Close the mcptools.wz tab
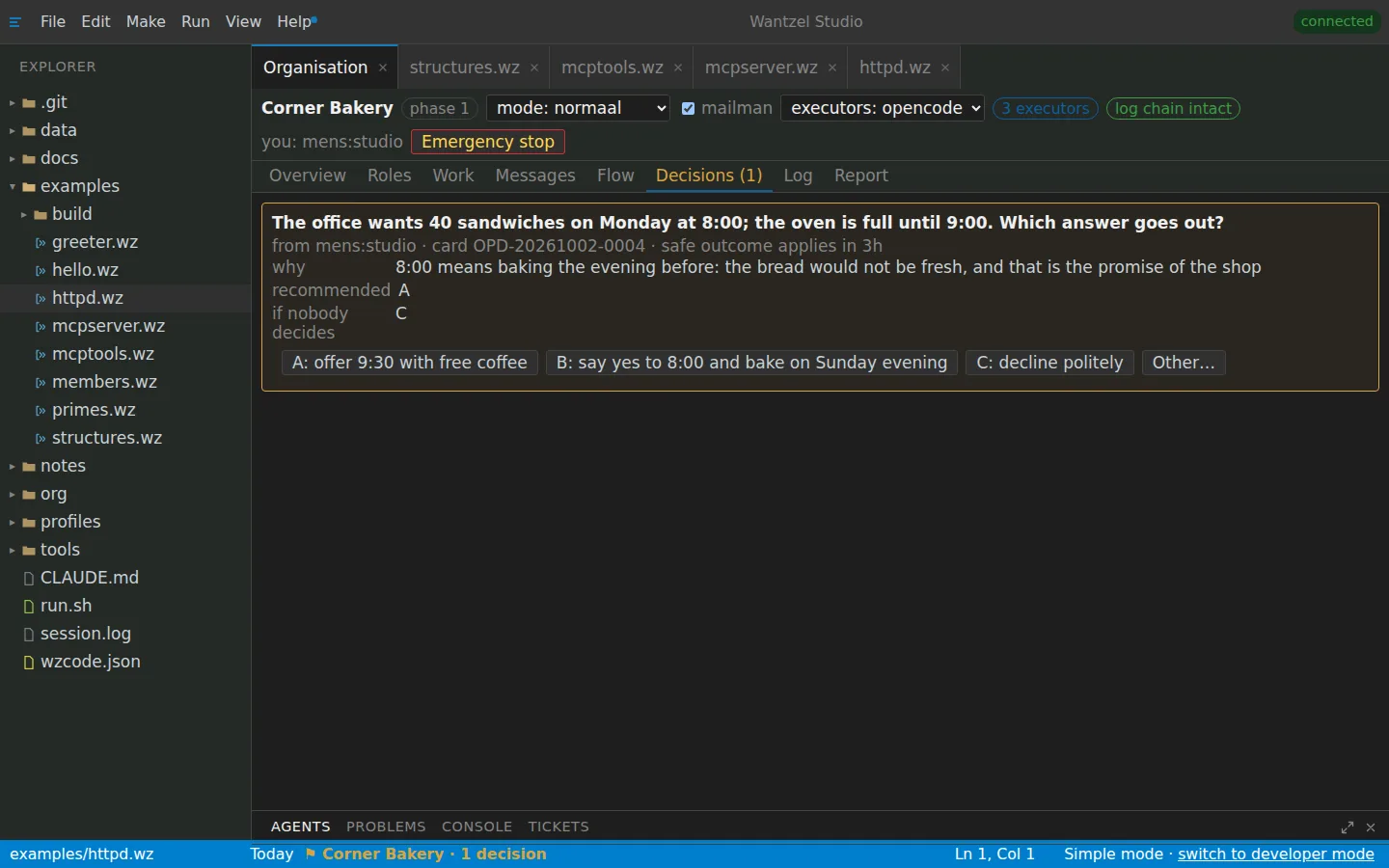The image size is (1389, 868). (x=678, y=68)
